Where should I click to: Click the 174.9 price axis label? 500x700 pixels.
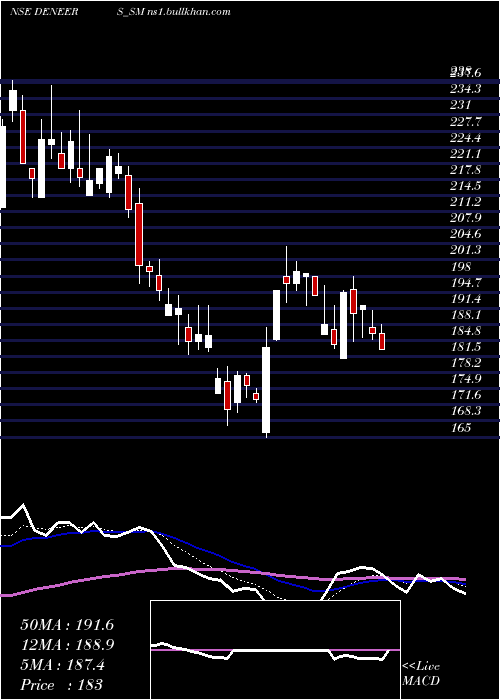click(x=466, y=379)
